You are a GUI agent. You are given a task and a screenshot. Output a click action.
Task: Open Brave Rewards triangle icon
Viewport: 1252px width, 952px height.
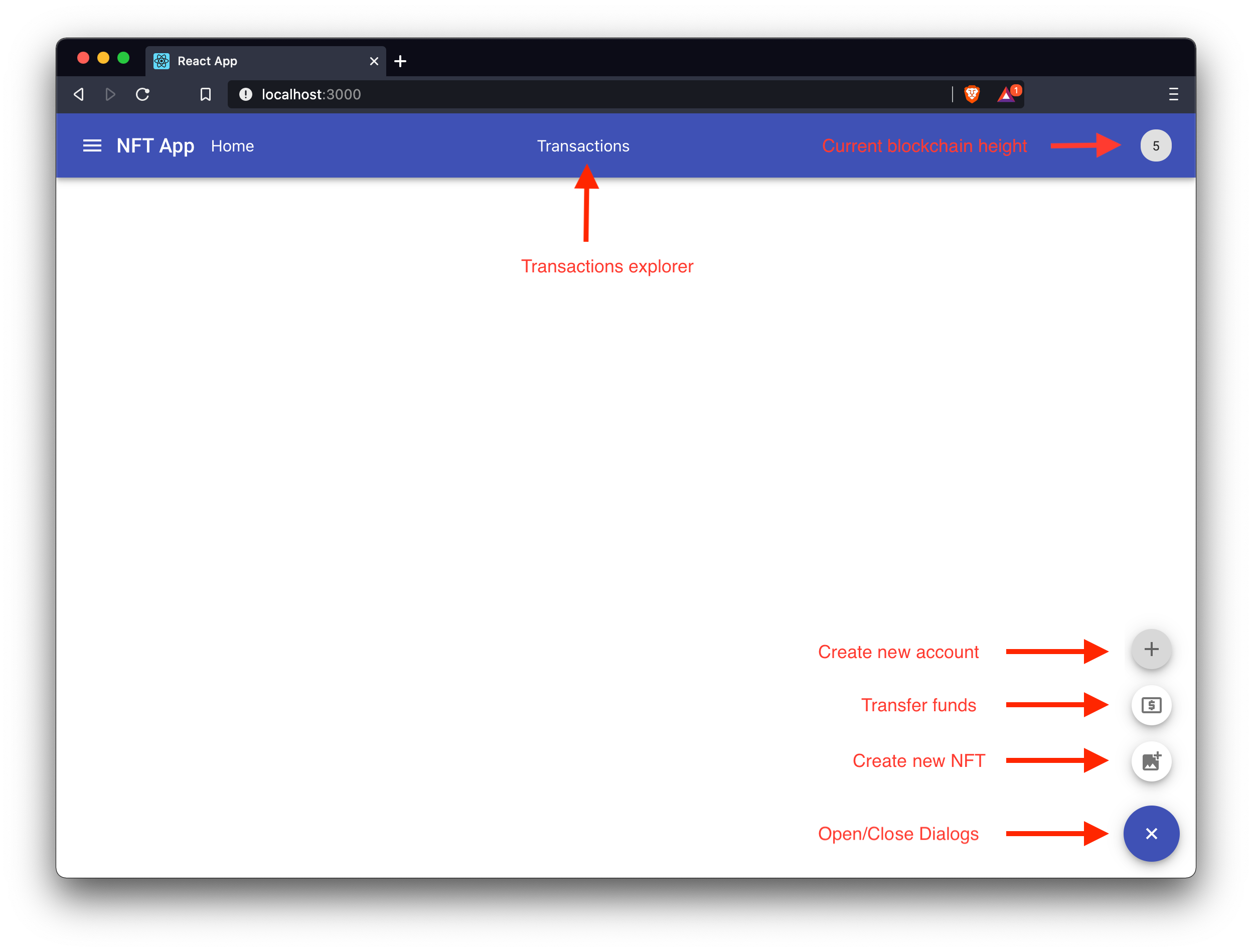tap(1007, 95)
